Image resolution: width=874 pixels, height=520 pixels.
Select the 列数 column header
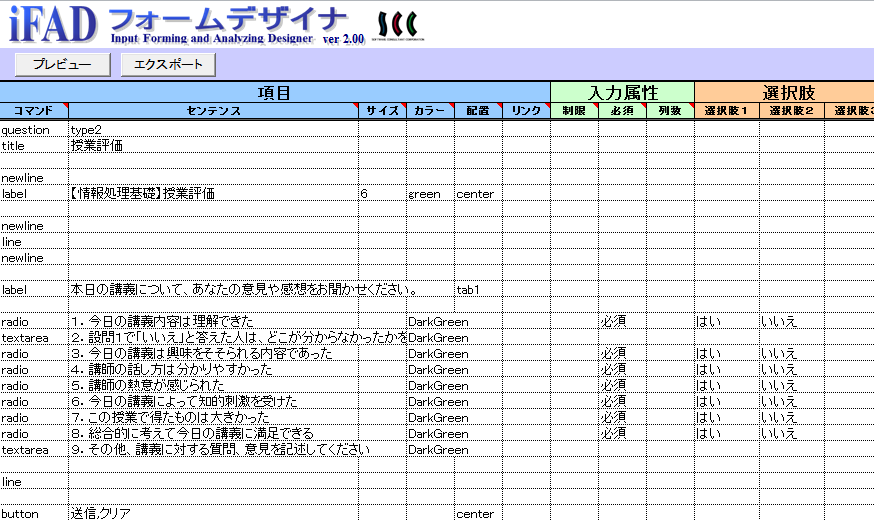click(x=670, y=111)
